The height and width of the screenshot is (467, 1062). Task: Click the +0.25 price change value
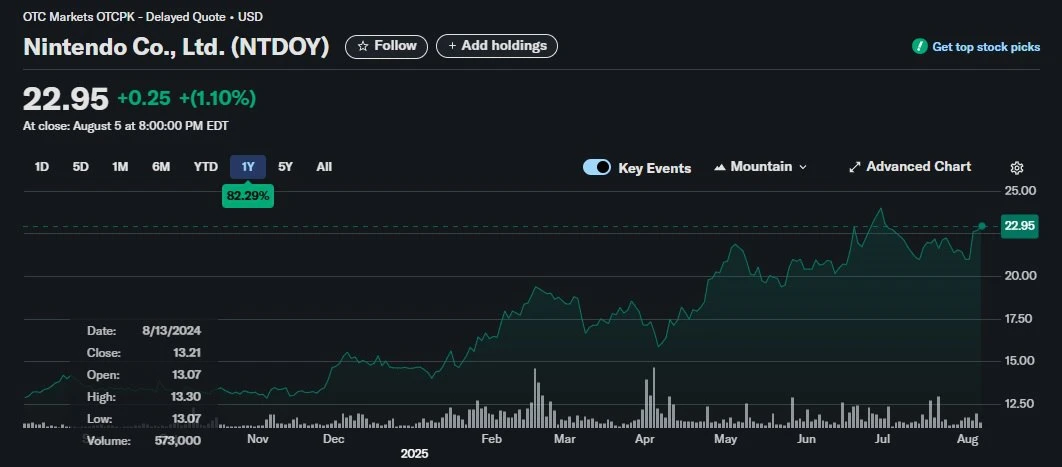[144, 99]
